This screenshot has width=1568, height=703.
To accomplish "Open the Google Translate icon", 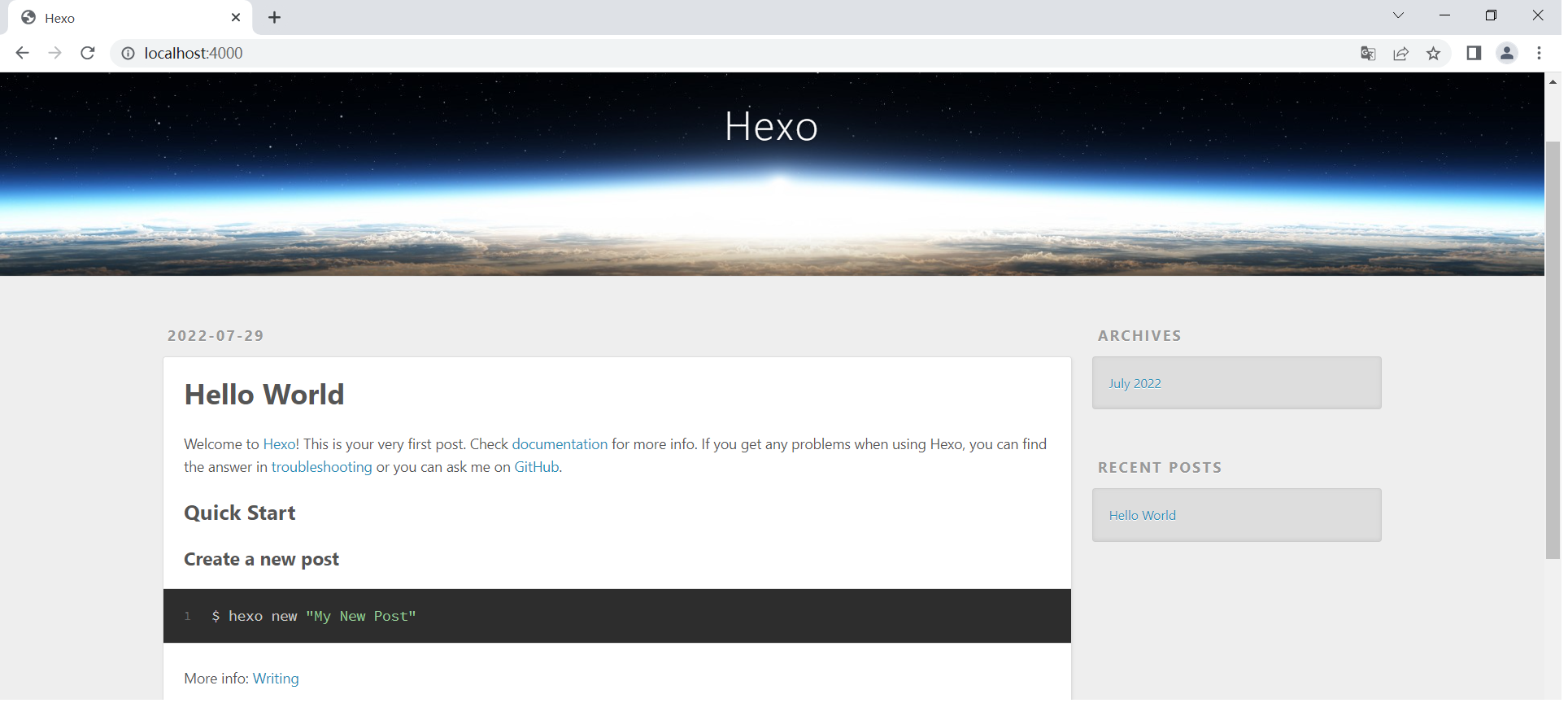I will [1368, 54].
